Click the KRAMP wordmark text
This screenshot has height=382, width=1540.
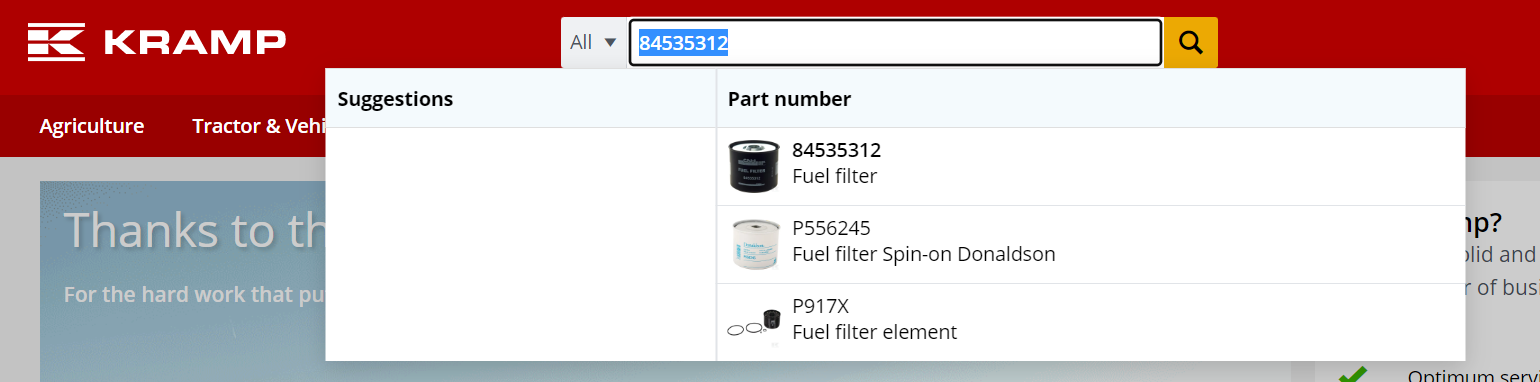point(194,42)
